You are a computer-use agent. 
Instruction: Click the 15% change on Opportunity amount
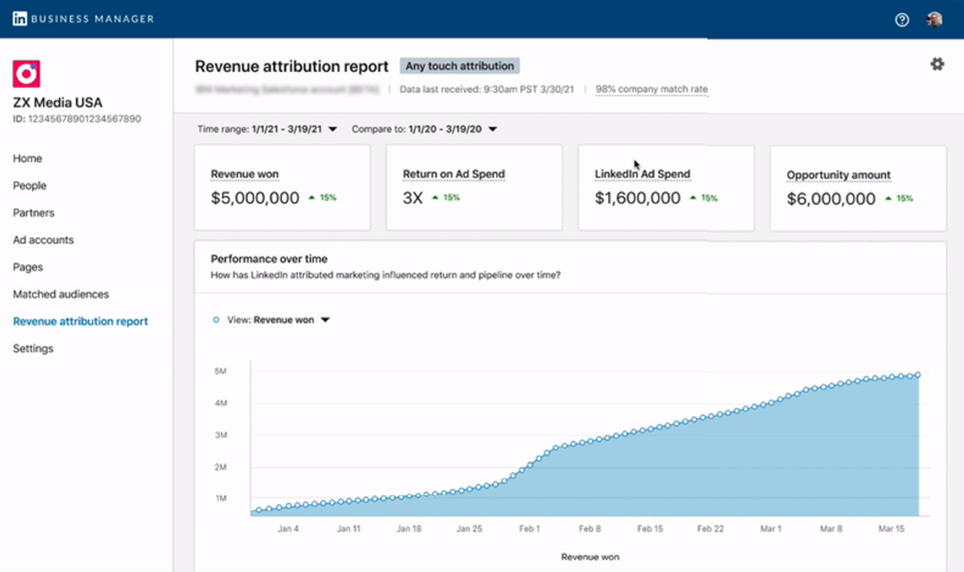(899, 198)
